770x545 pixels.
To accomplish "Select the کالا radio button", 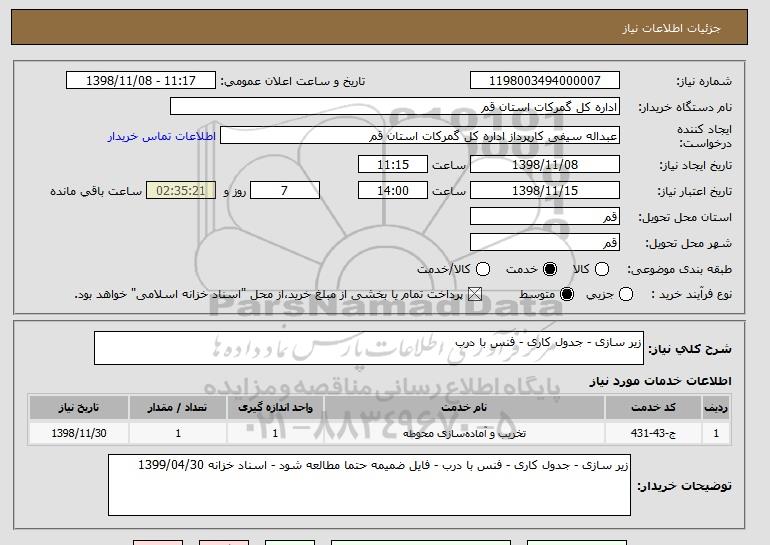I will [602, 269].
